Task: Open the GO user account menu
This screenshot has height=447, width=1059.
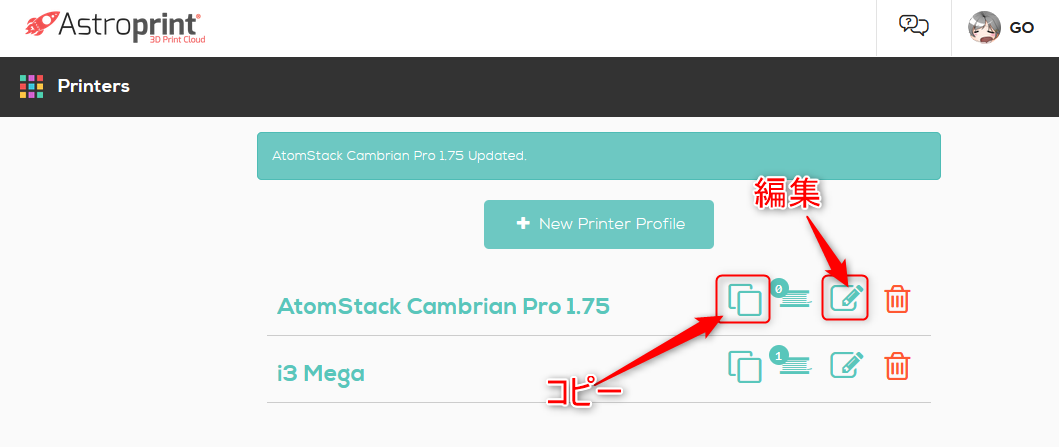Action: (1002, 28)
